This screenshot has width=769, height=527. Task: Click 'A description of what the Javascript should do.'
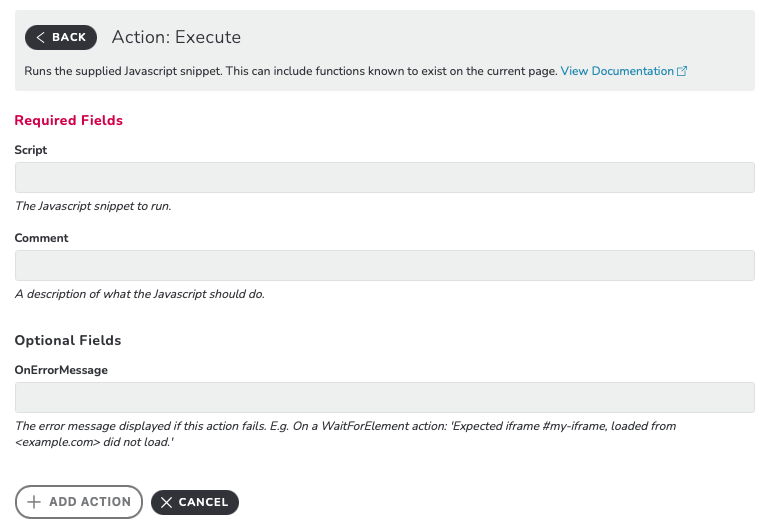click(x=140, y=294)
